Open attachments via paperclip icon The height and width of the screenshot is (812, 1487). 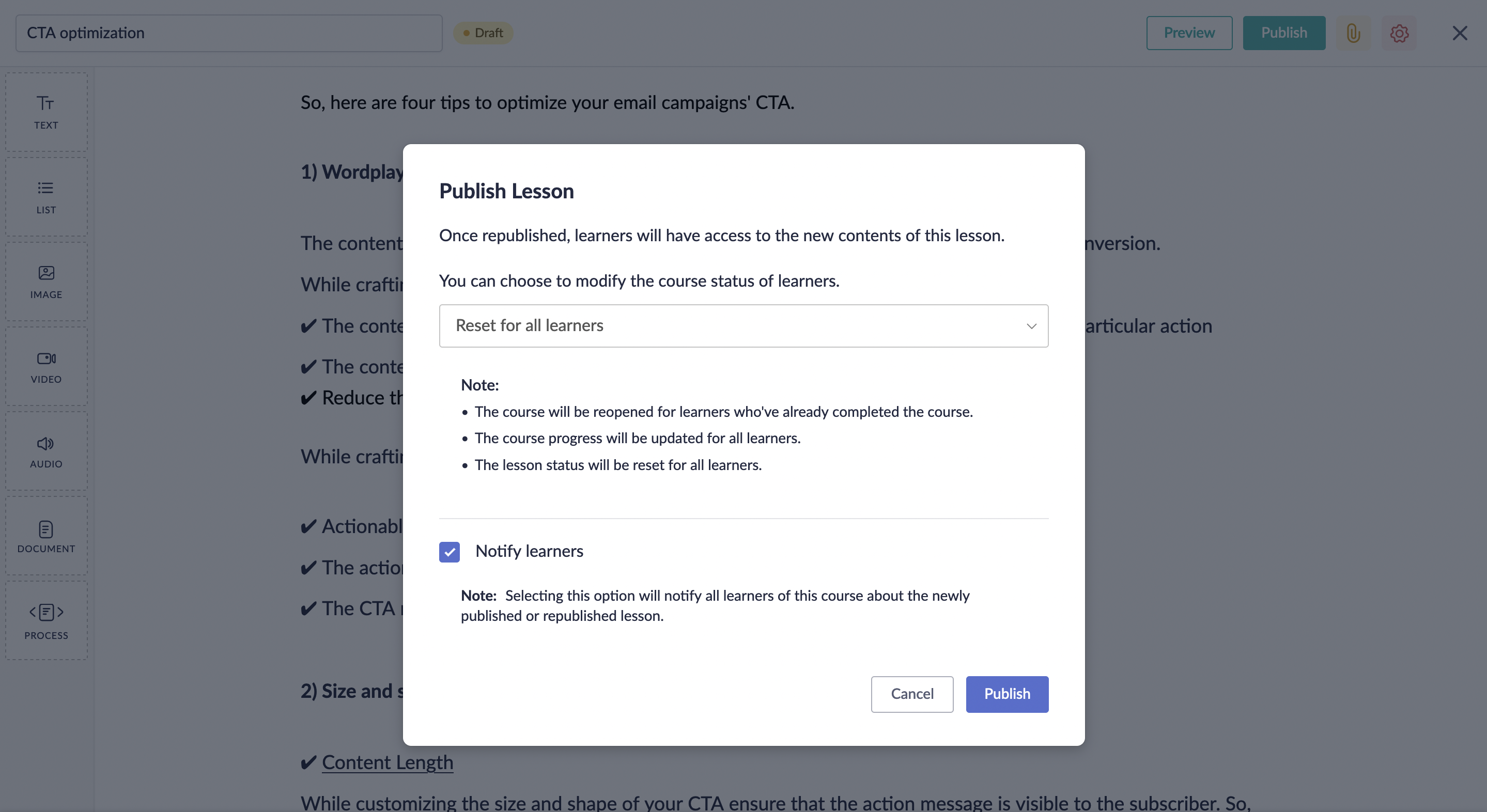(1353, 33)
